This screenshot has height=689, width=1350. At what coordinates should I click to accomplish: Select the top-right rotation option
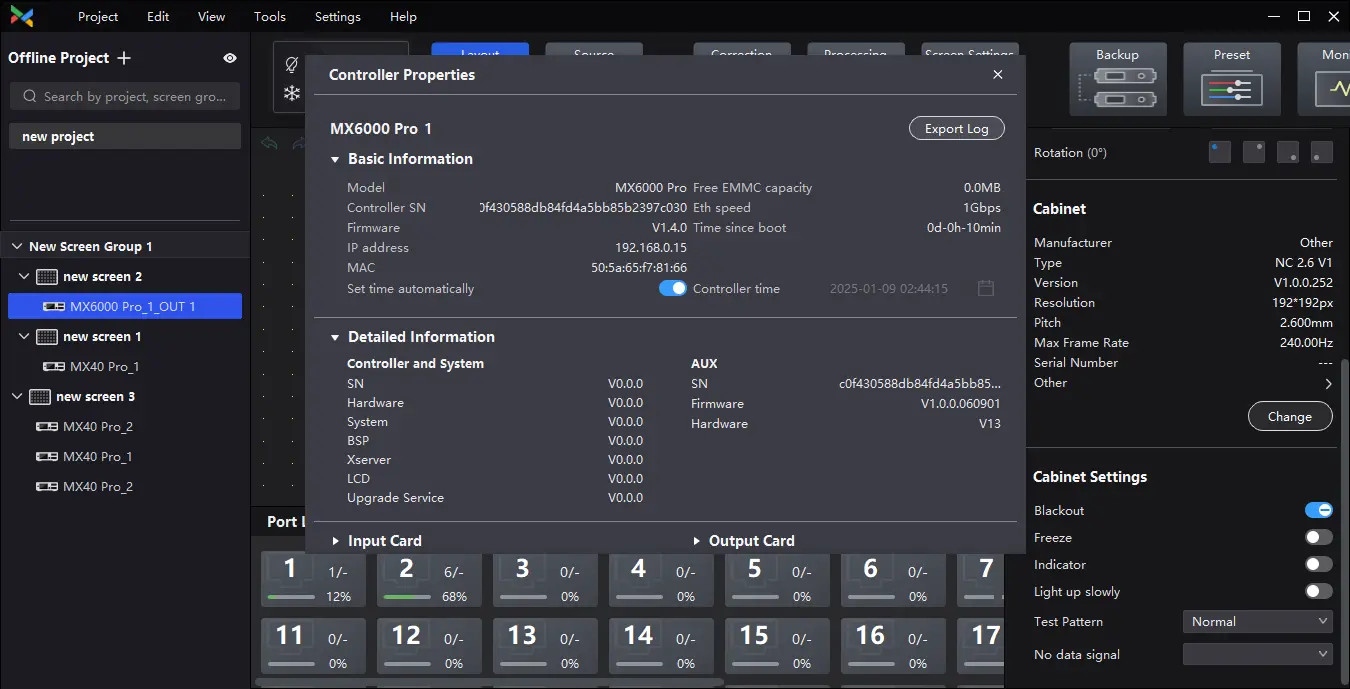1254,152
